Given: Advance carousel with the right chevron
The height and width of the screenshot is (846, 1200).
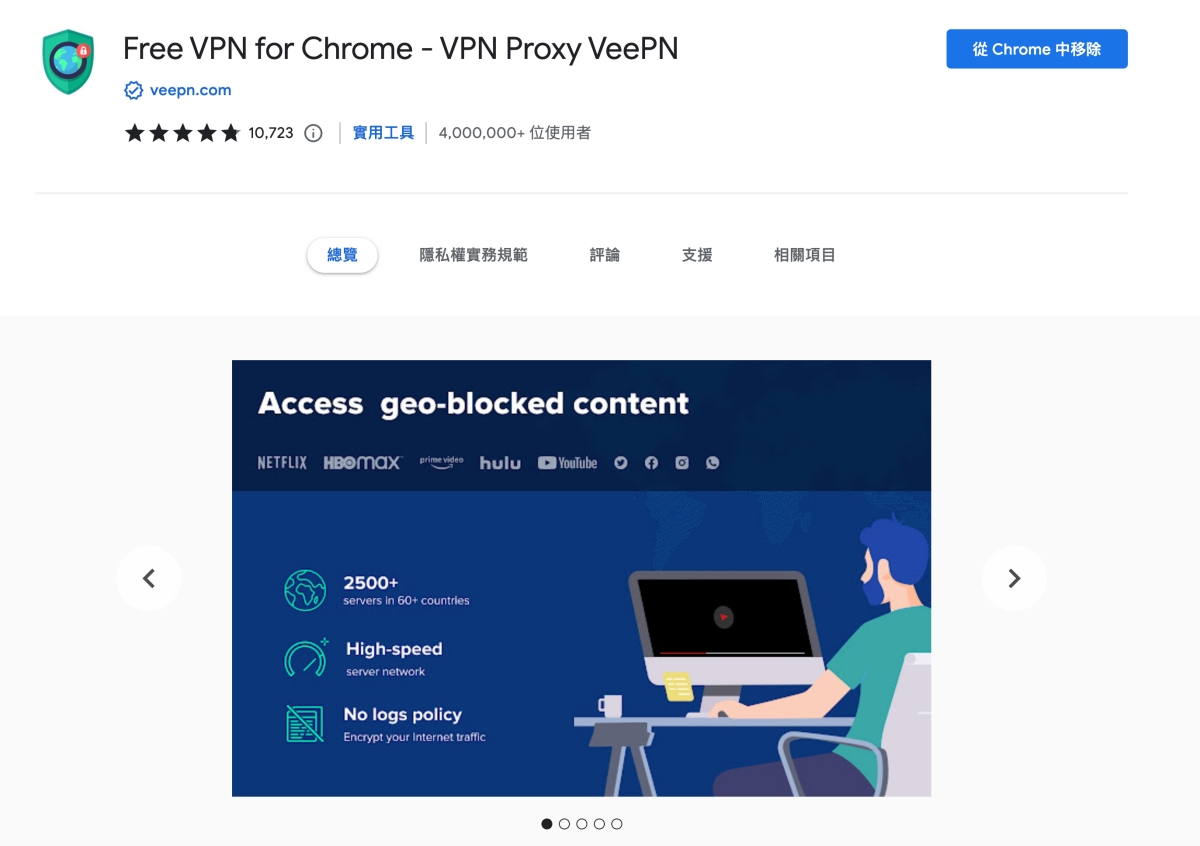Looking at the screenshot, I should pyautogui.click(x=1014, y=578).
